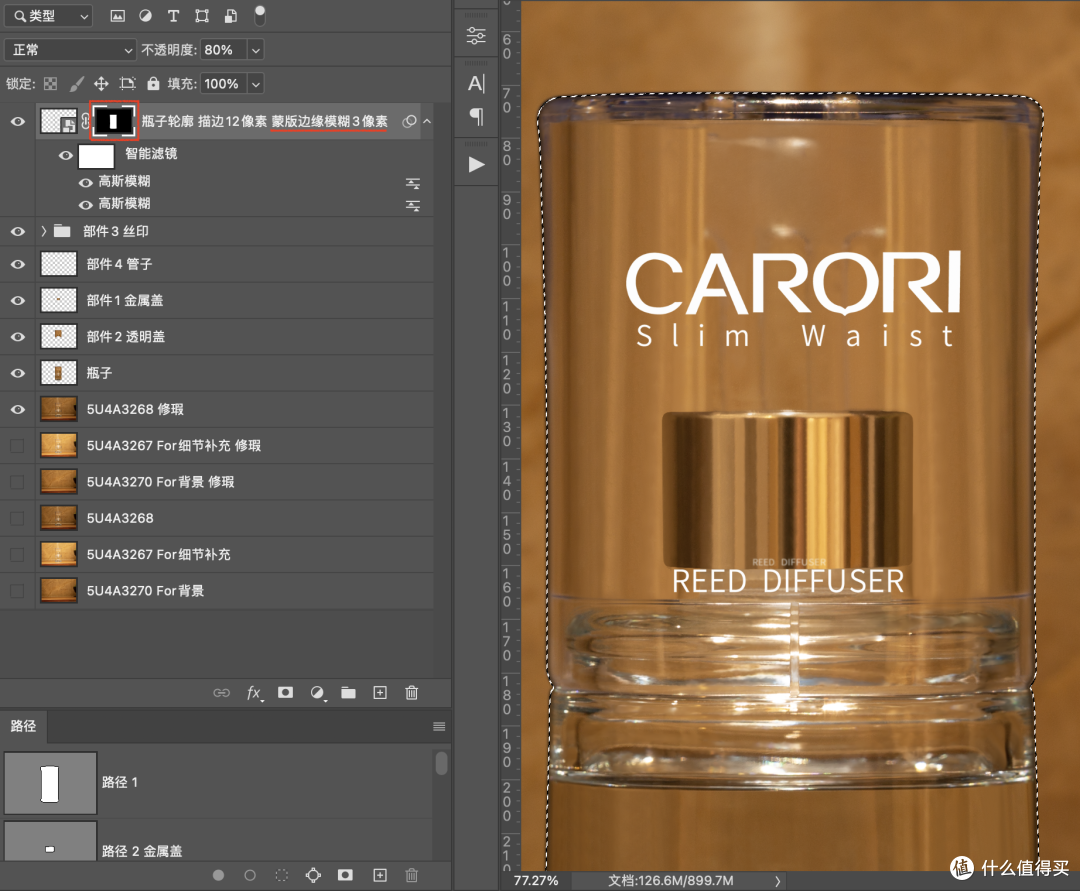1080x891 pixels.
Task: Select the black layer mask thumbnail
Action: point(114,121)
